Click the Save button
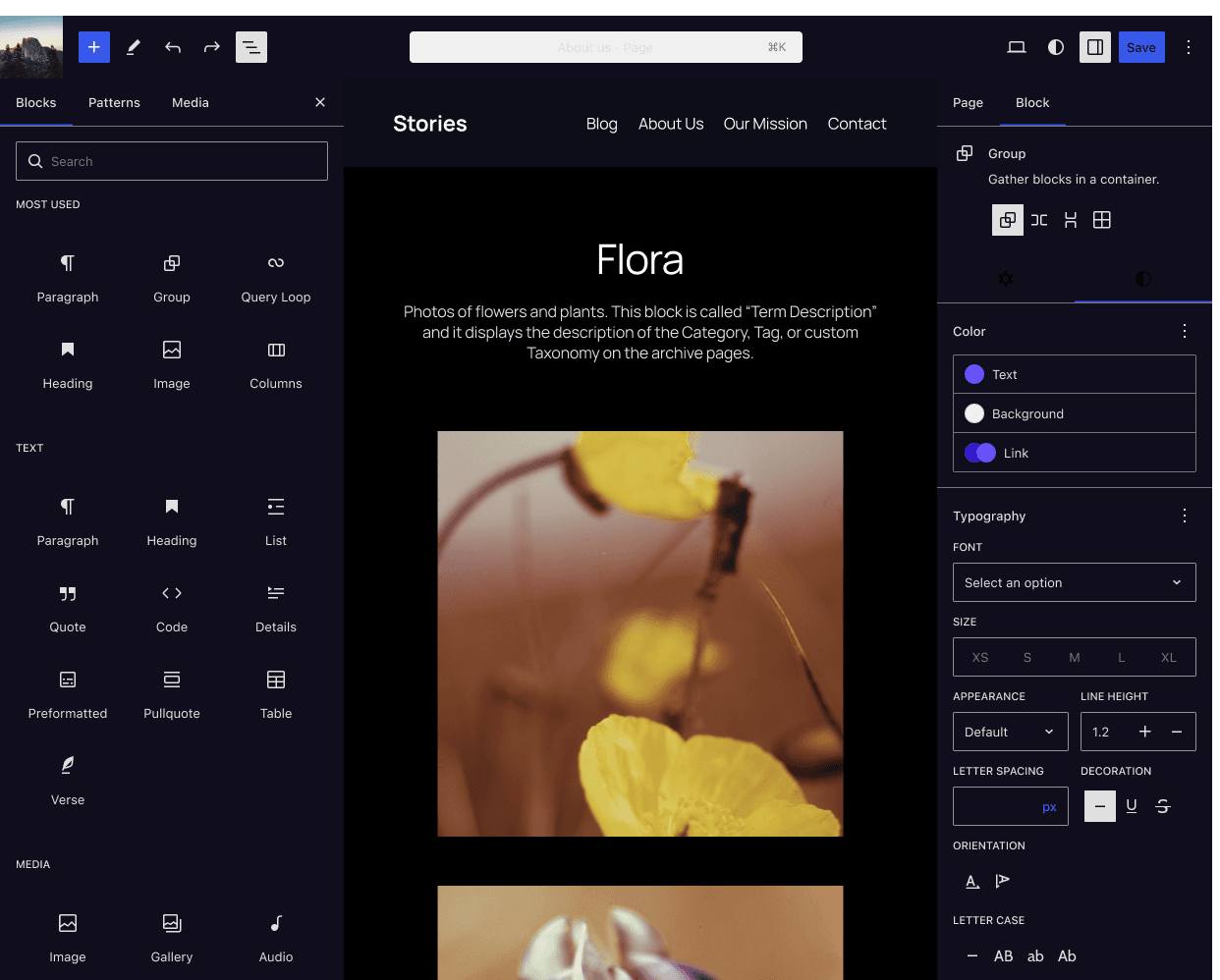This screenshot has width=1220, height=980. (1140, 47)
